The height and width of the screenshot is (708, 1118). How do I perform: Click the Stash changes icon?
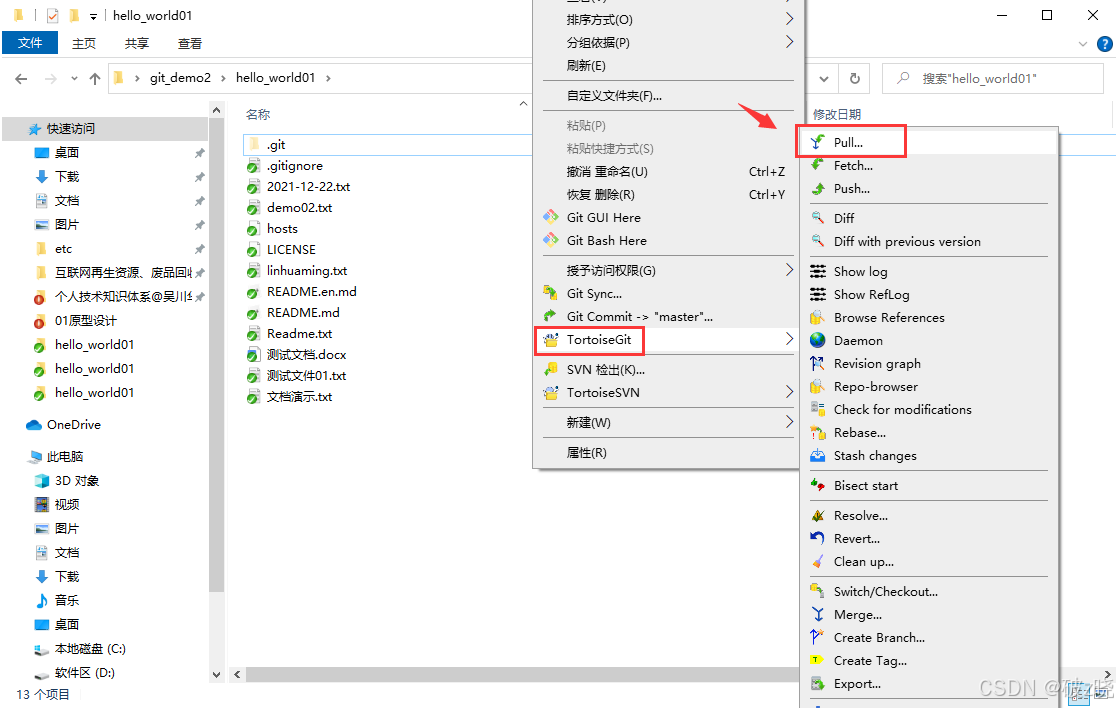pos(818,456)
